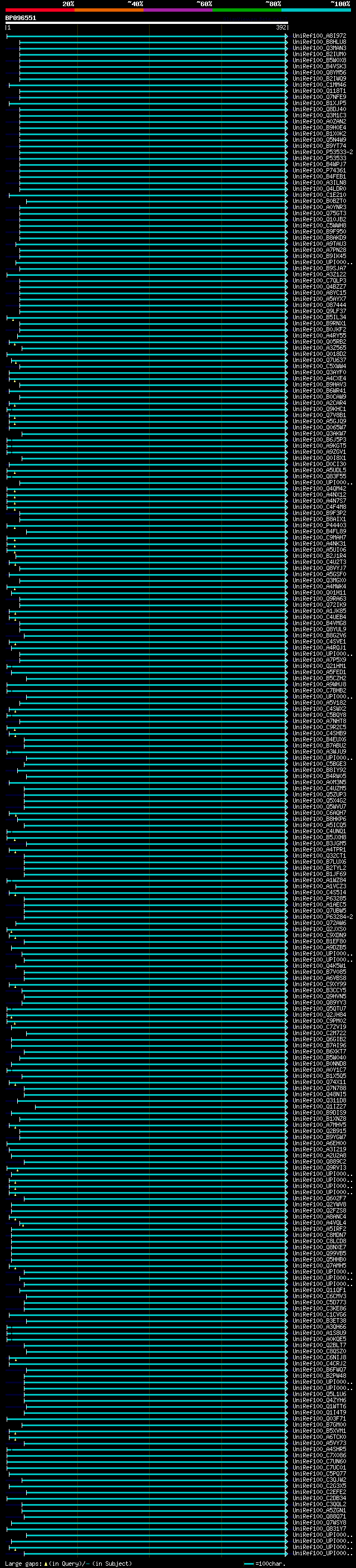The image size is (356, 1568).
Task: Click the UniRef100_B1XJP5 label
Action: (319, 103)
